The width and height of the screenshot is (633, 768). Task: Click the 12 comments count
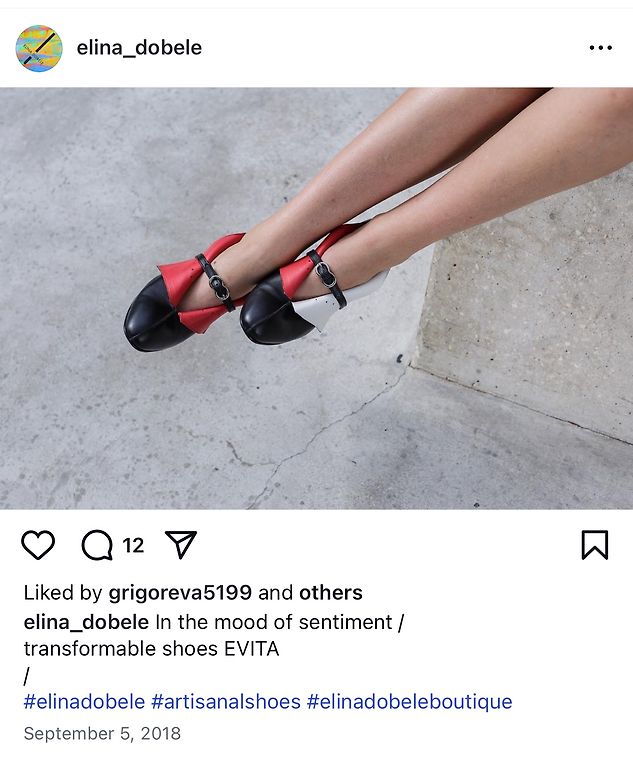click(x=133, y=545)
